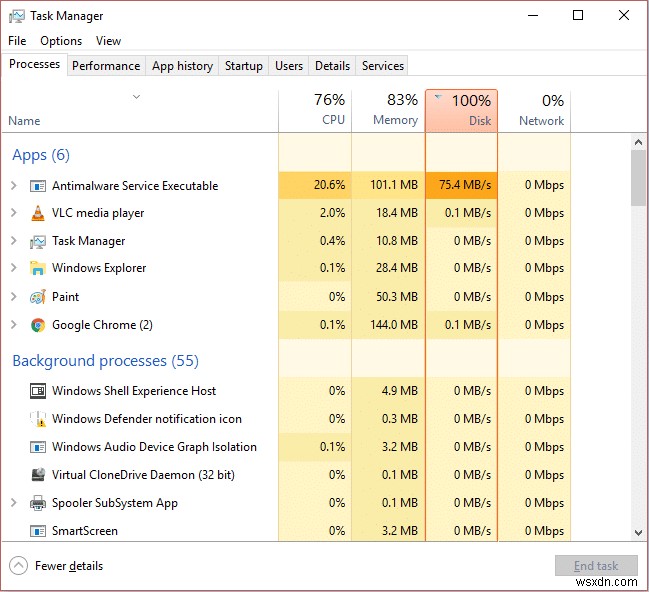This screenshot has width=649, height=592.
Task: Expand the Antimalware Service Executable row
Action: coord(14,186)
